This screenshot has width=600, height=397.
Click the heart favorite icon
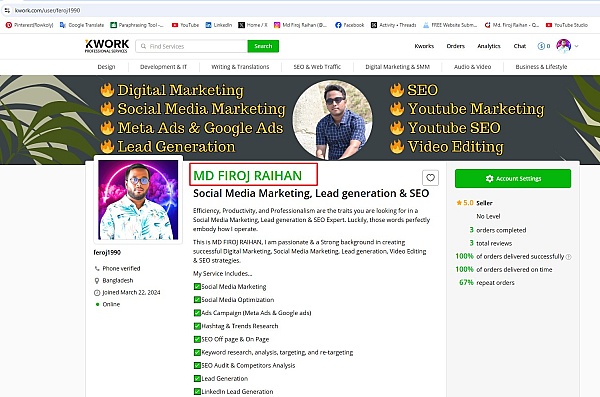pos(430,178)
